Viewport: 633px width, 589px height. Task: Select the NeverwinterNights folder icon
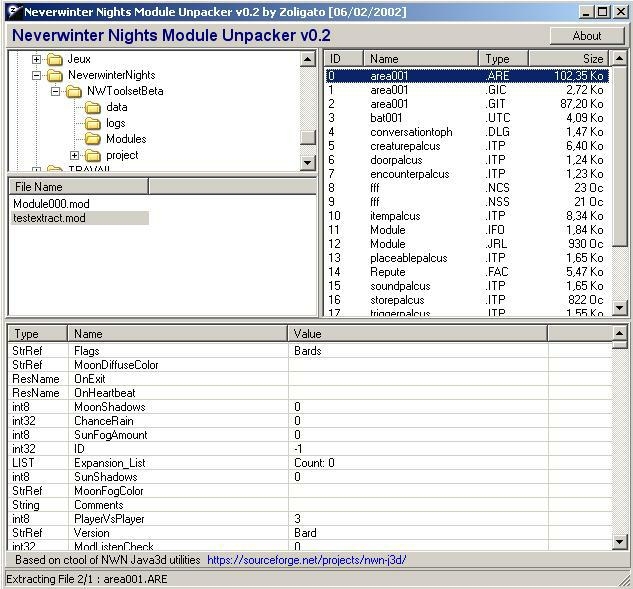click(x=54, y=75)
